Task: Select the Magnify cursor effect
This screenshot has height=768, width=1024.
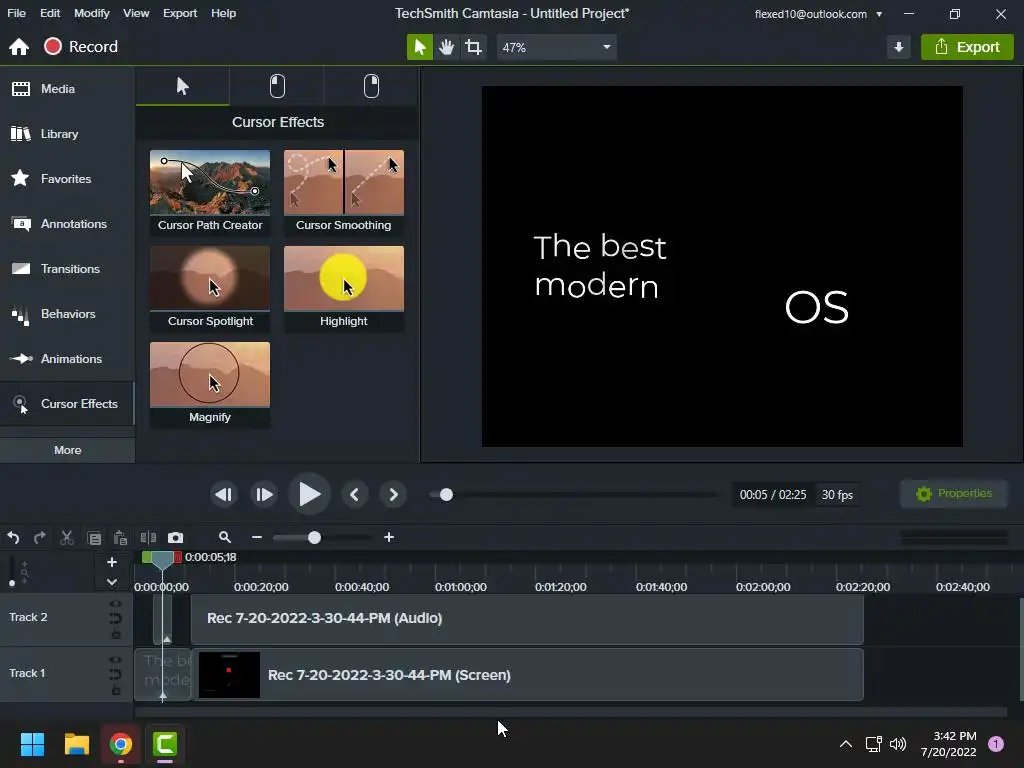Action: 210,384
